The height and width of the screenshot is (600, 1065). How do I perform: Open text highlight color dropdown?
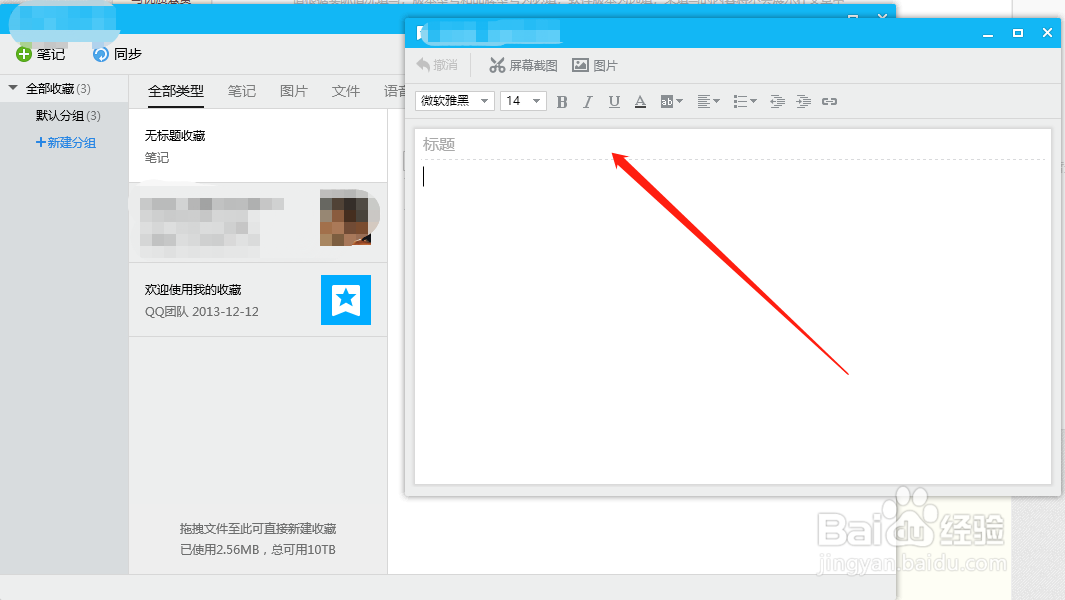672,102
